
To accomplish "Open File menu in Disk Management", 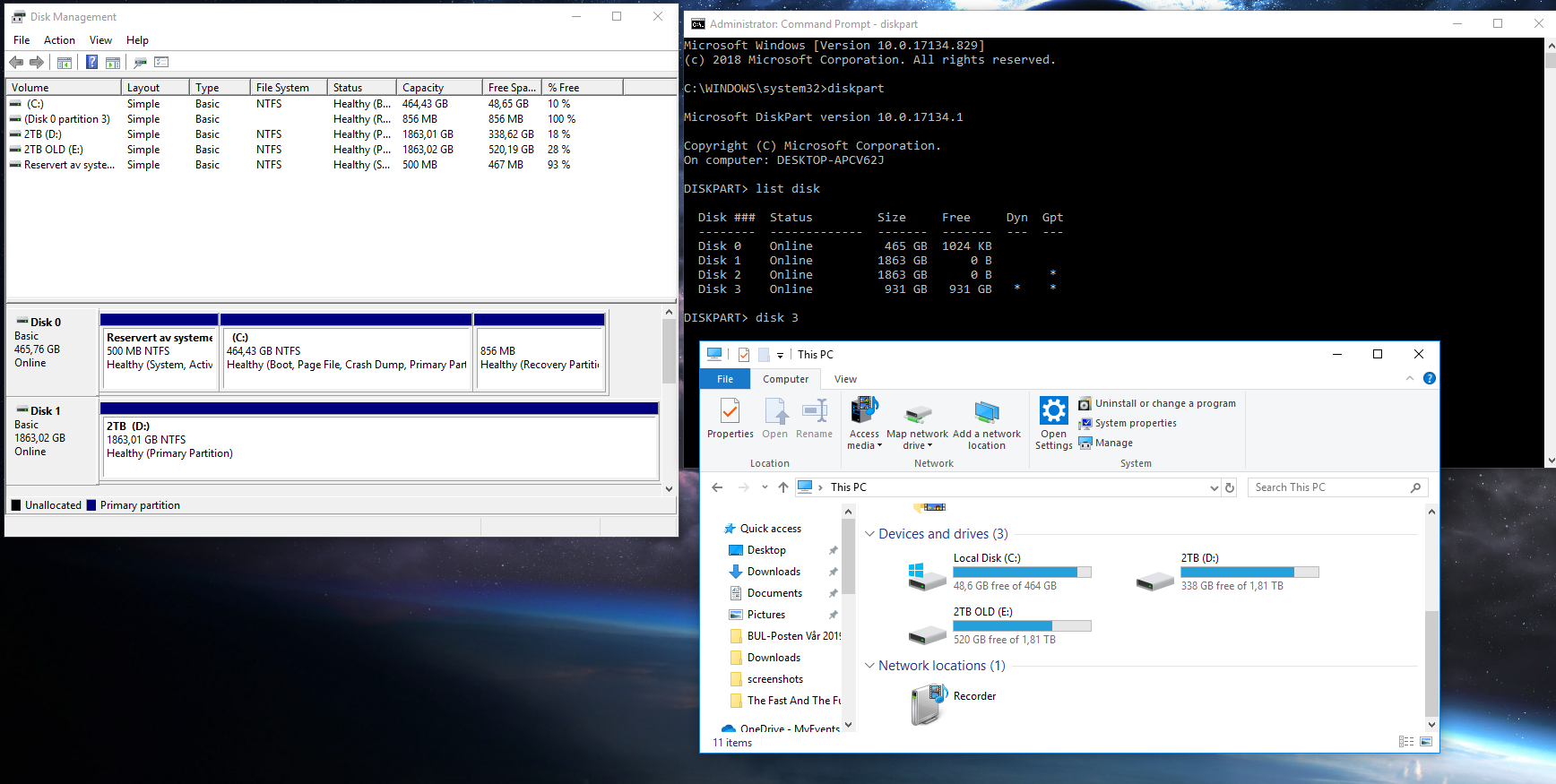I will (x=22, y=40).
